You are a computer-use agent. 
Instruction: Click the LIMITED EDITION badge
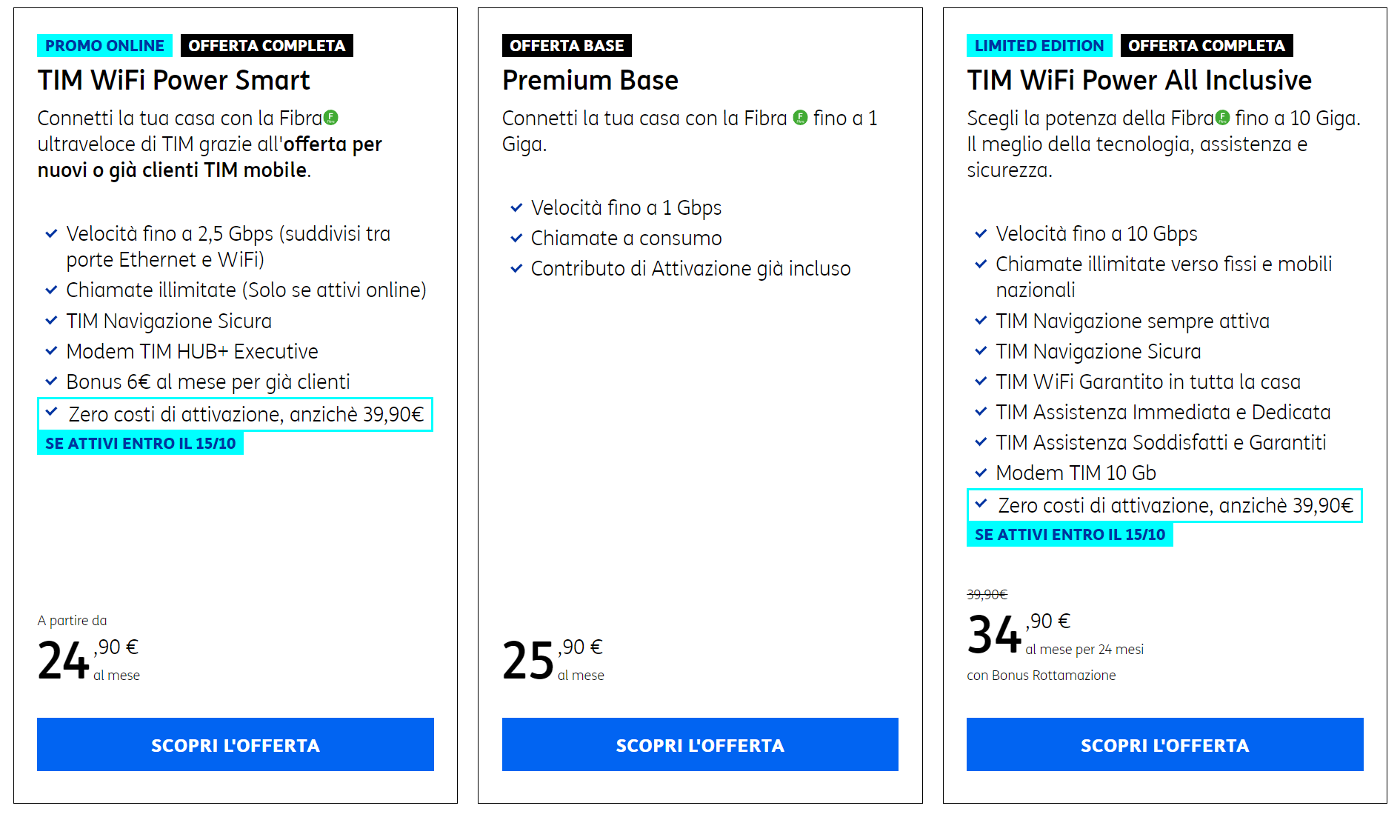point(1039,46)
